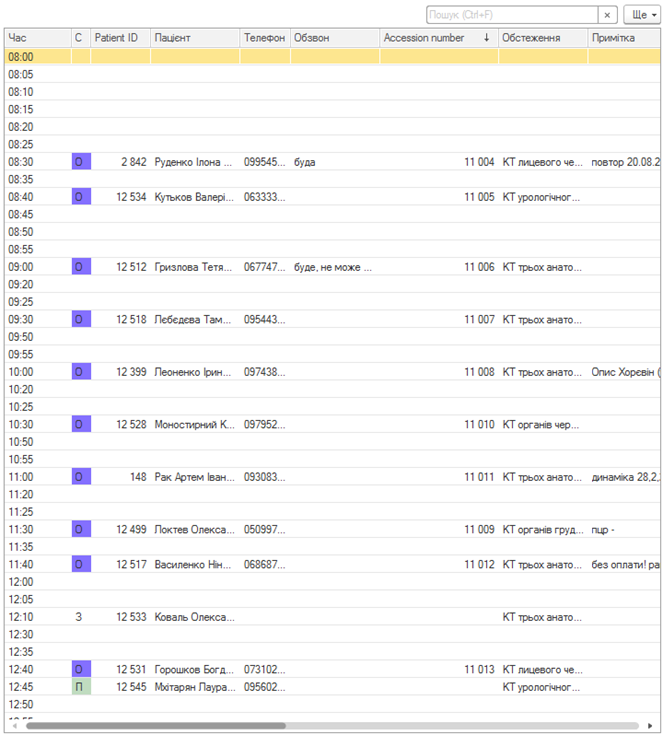Select patient Леоненко Ірина row name
The width and height of the screenshot is (663, 735).
tap(194, 372)
